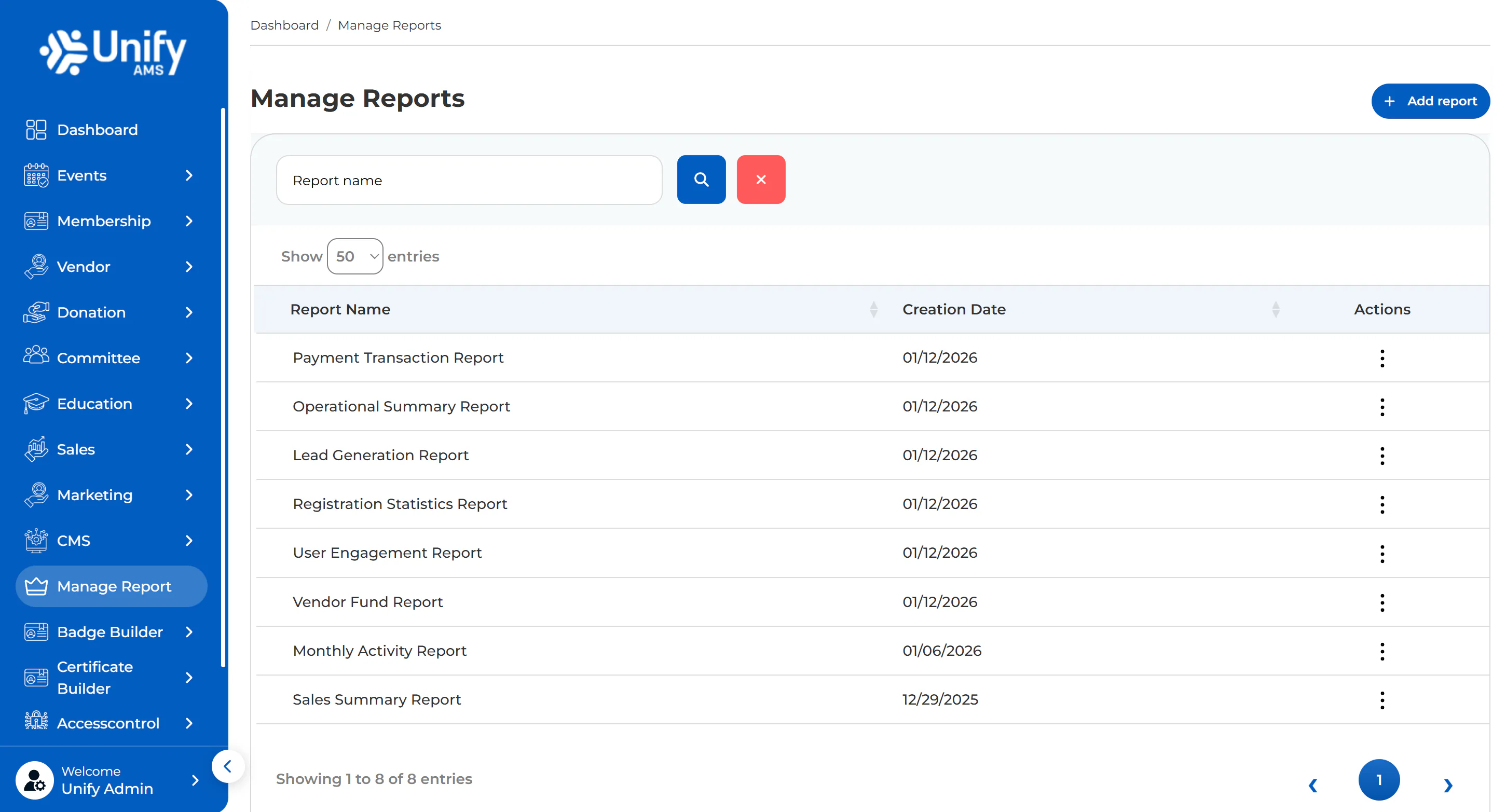This screenshot has width=1506, height=812.
Task: Go to the previous page arrow
Action: (1313, 785)
